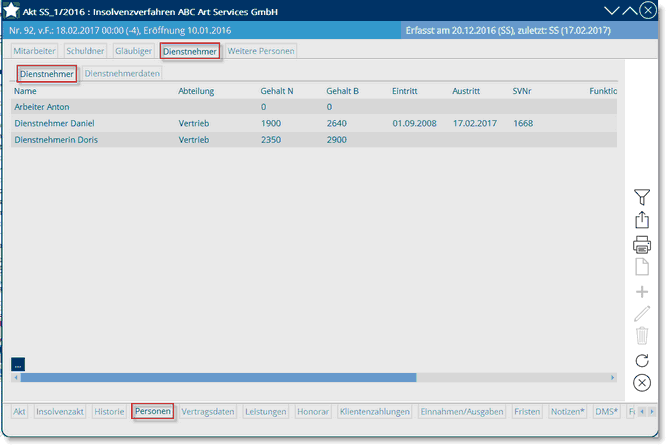Click Gehalt B value 2900

click(336, 140)
